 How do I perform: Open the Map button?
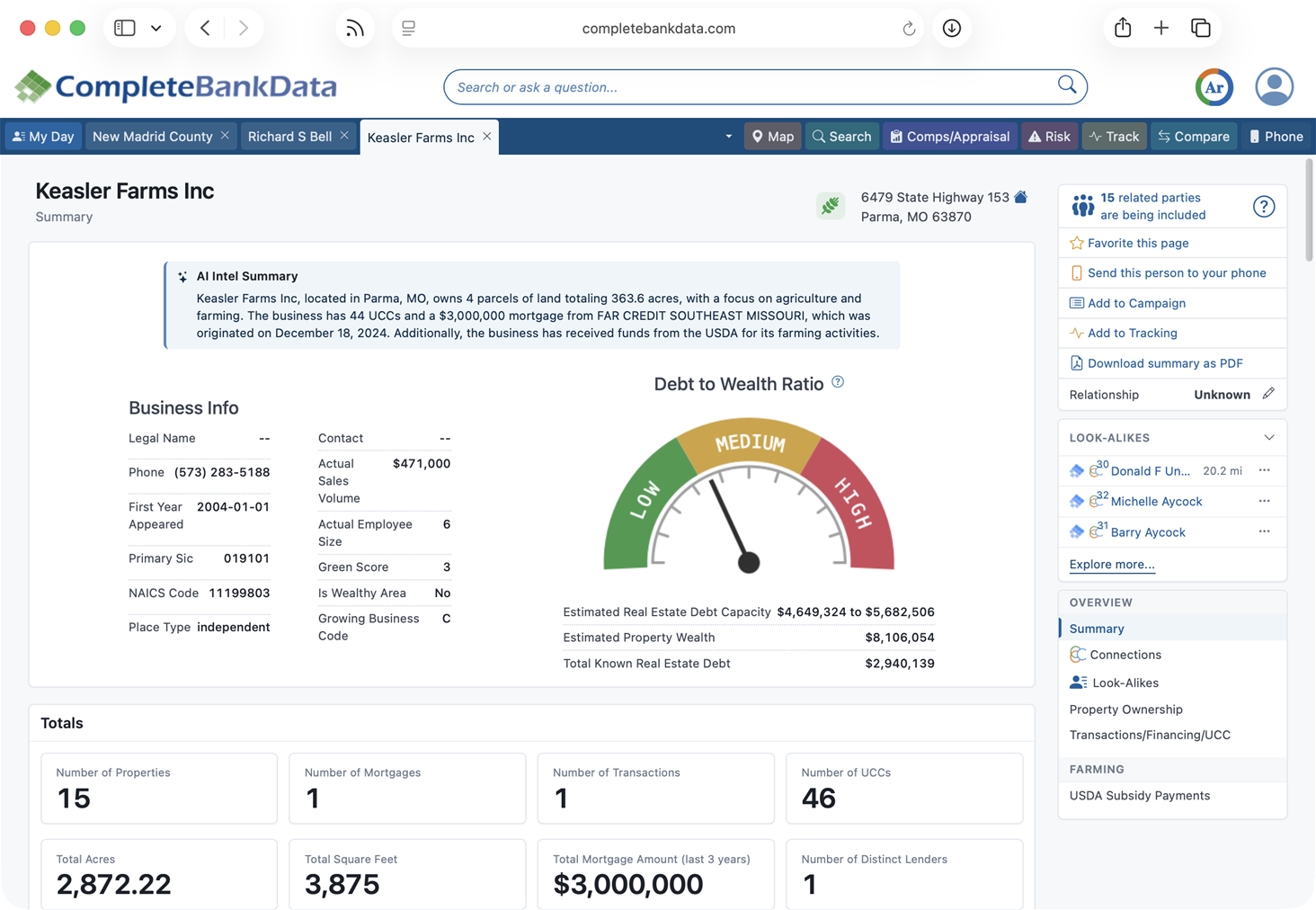click(x=773, y=137)
